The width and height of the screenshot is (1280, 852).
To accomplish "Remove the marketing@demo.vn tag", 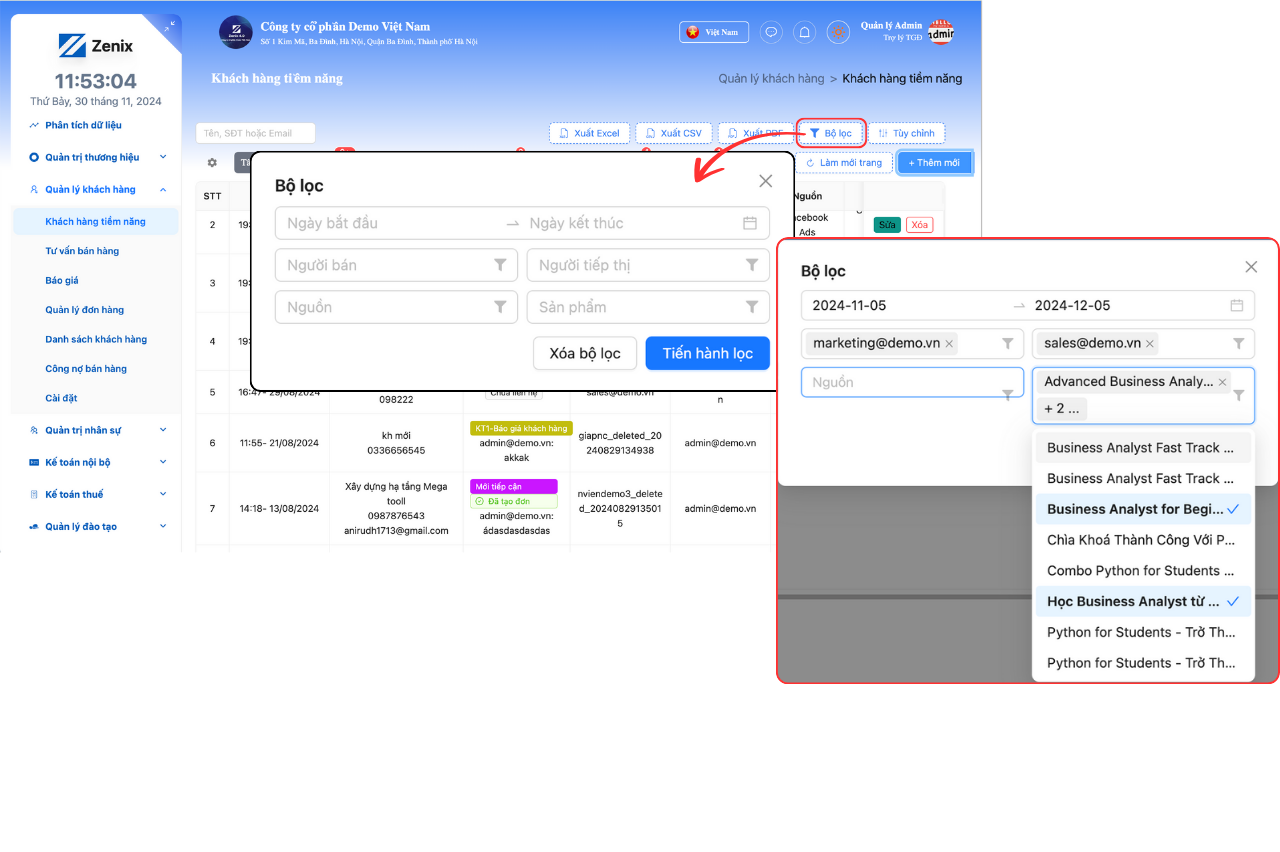I will click(949, 344).
